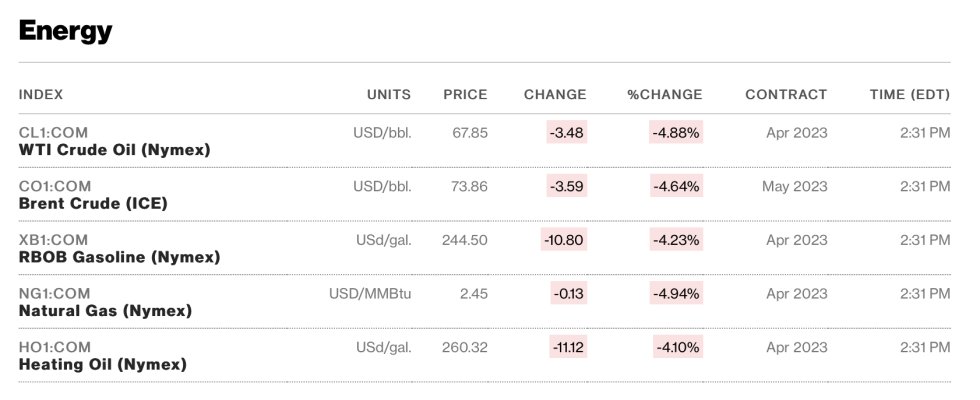The width and height of the screenshot is (980, 400).
Task: Select the CO1:COM ticker symbol
Action: pos(54,186)
